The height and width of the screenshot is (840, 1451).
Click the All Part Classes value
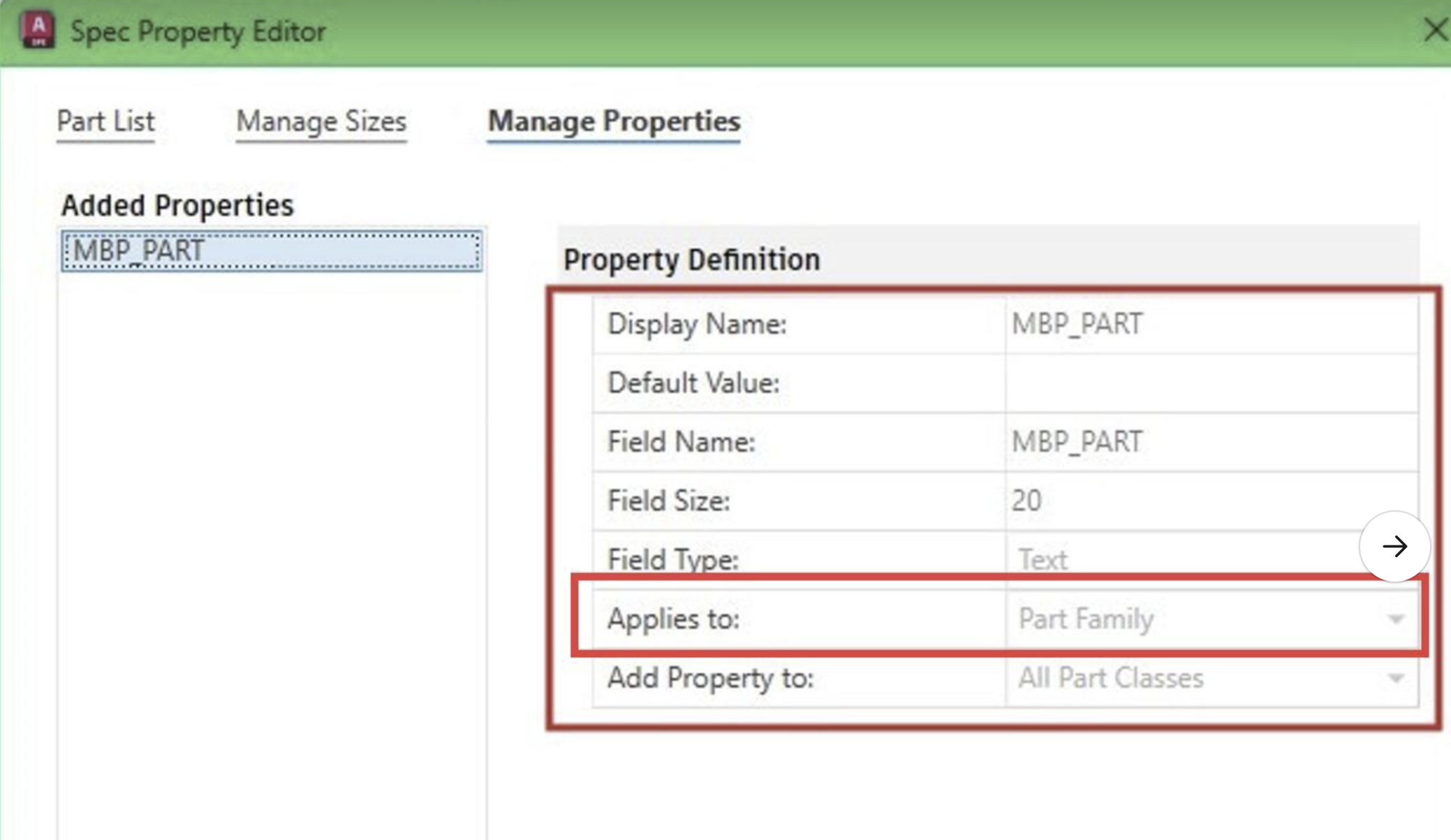[x=1110, y=677]
